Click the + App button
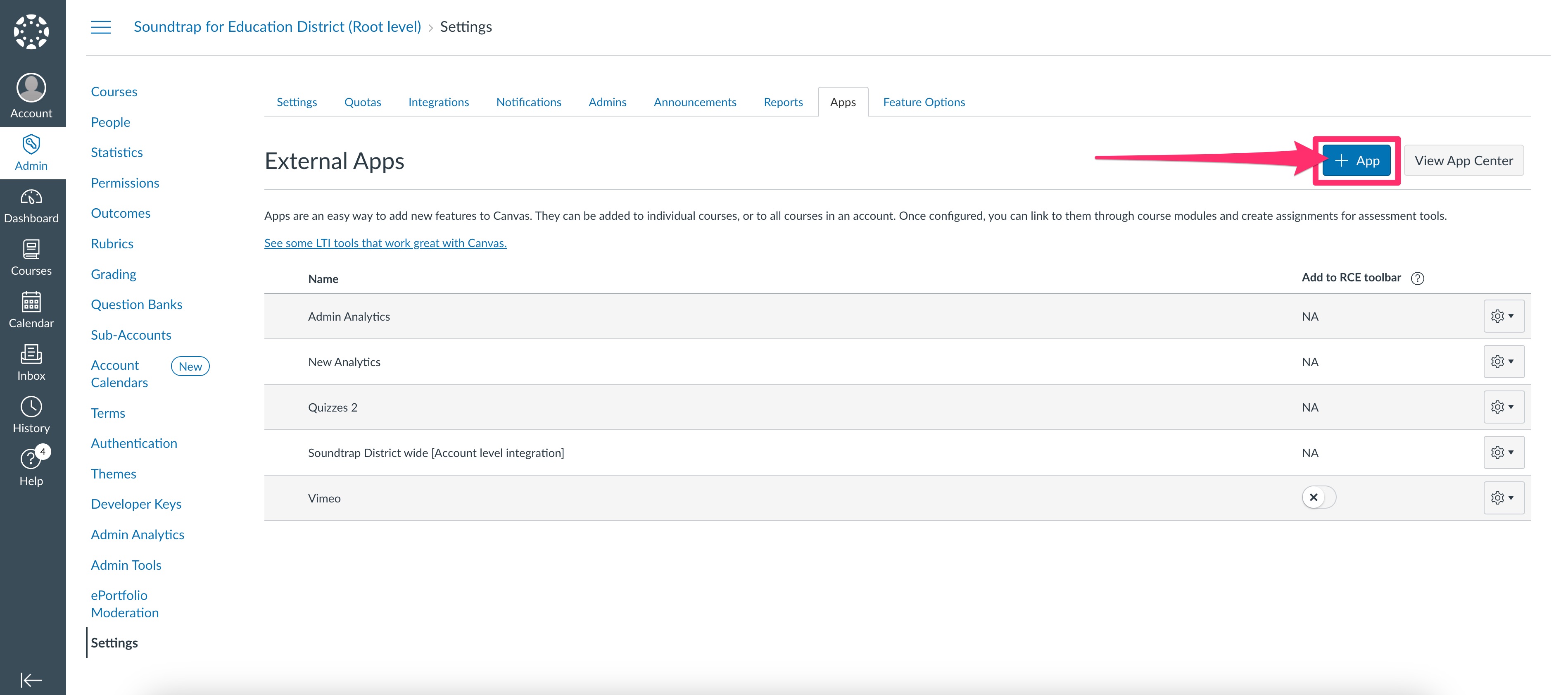Screen dimensions: 1568x695 tap(1356, 160)
